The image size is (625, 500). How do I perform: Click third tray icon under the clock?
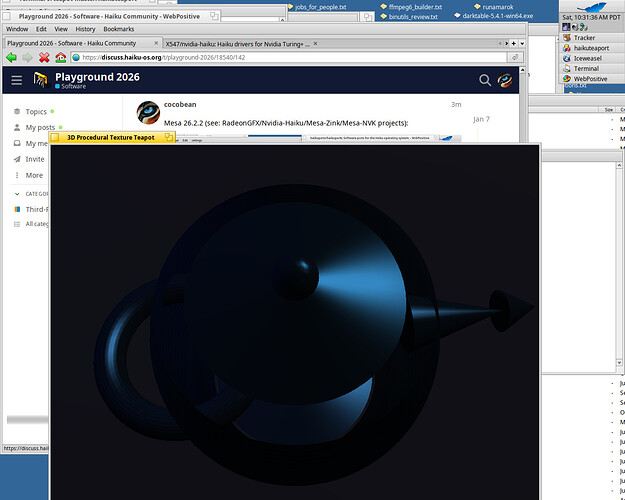584,27
